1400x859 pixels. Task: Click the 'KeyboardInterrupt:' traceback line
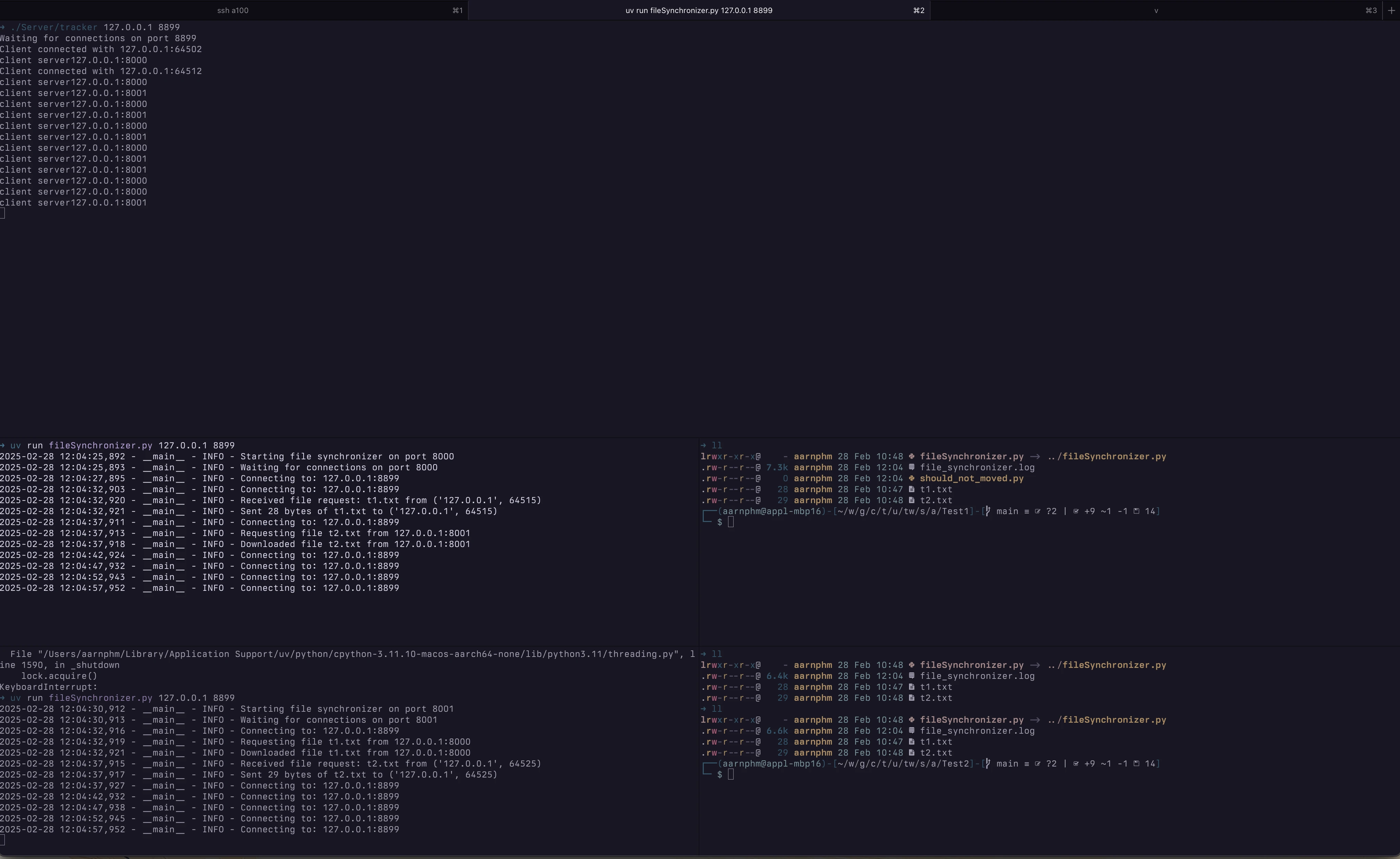(x=49, y=687)
